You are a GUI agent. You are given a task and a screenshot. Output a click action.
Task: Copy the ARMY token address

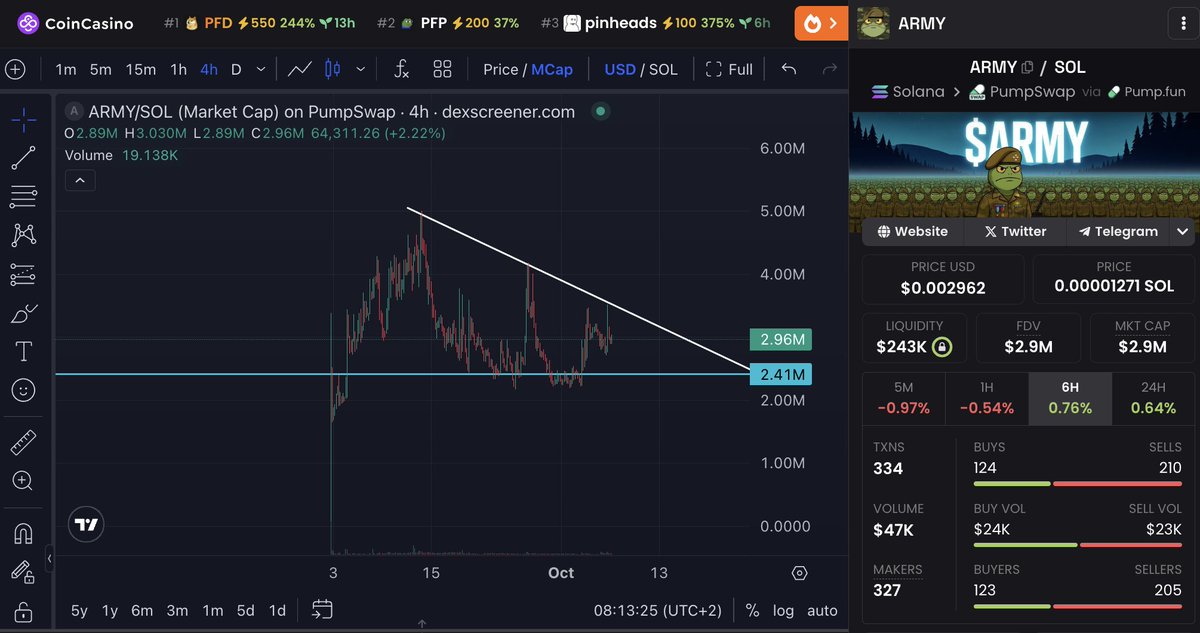click(1027, 68)
